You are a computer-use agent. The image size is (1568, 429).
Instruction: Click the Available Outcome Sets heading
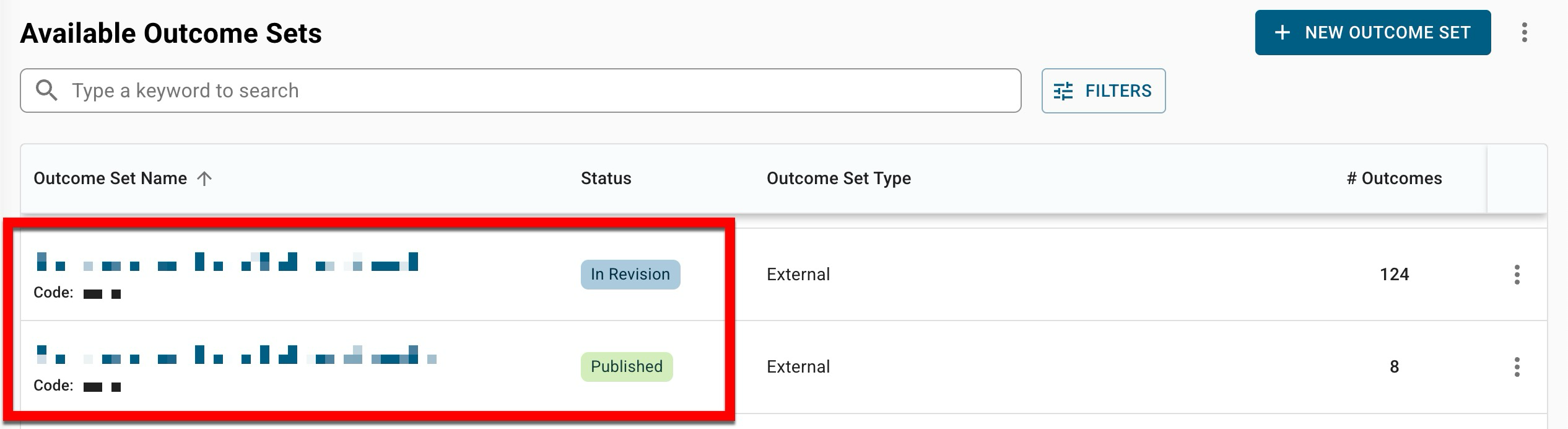click(x=171, y=33)
